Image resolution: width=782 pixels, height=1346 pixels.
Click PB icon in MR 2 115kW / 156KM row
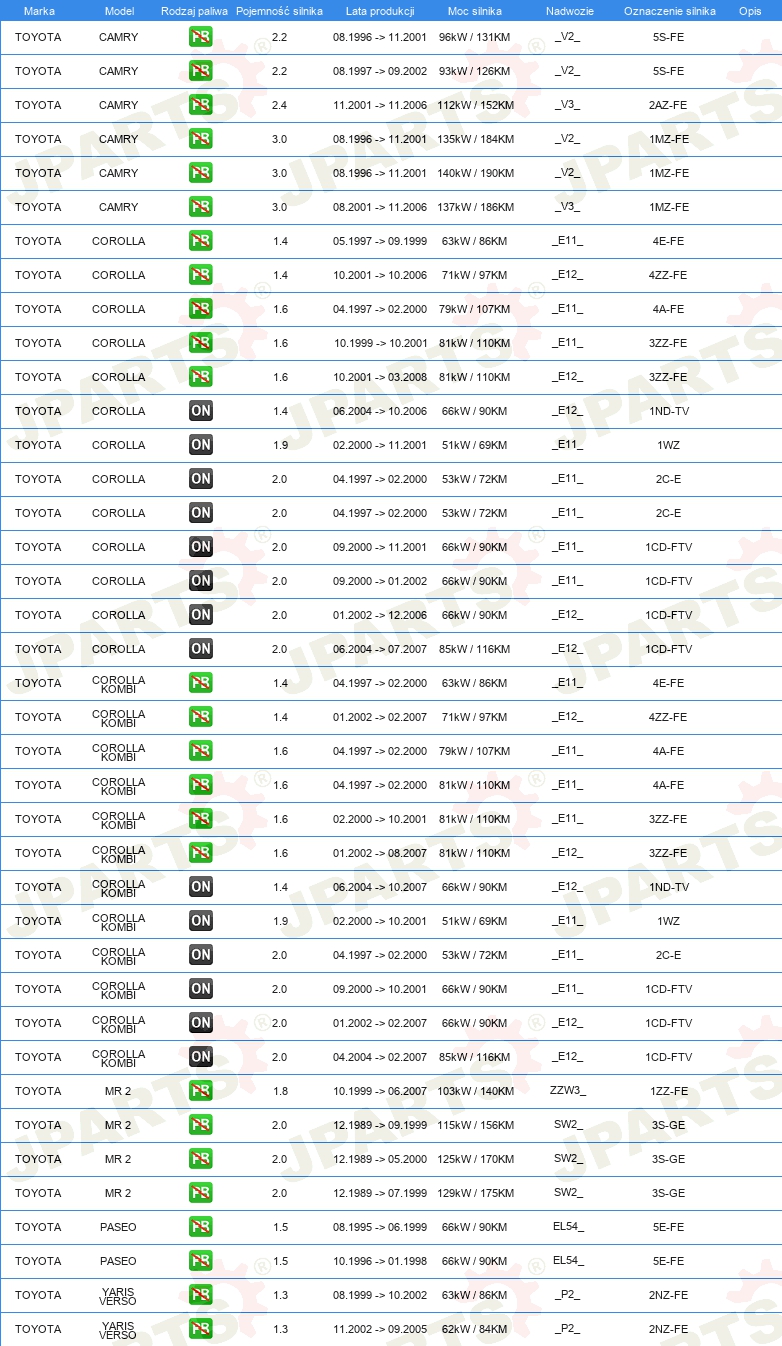200,1125
